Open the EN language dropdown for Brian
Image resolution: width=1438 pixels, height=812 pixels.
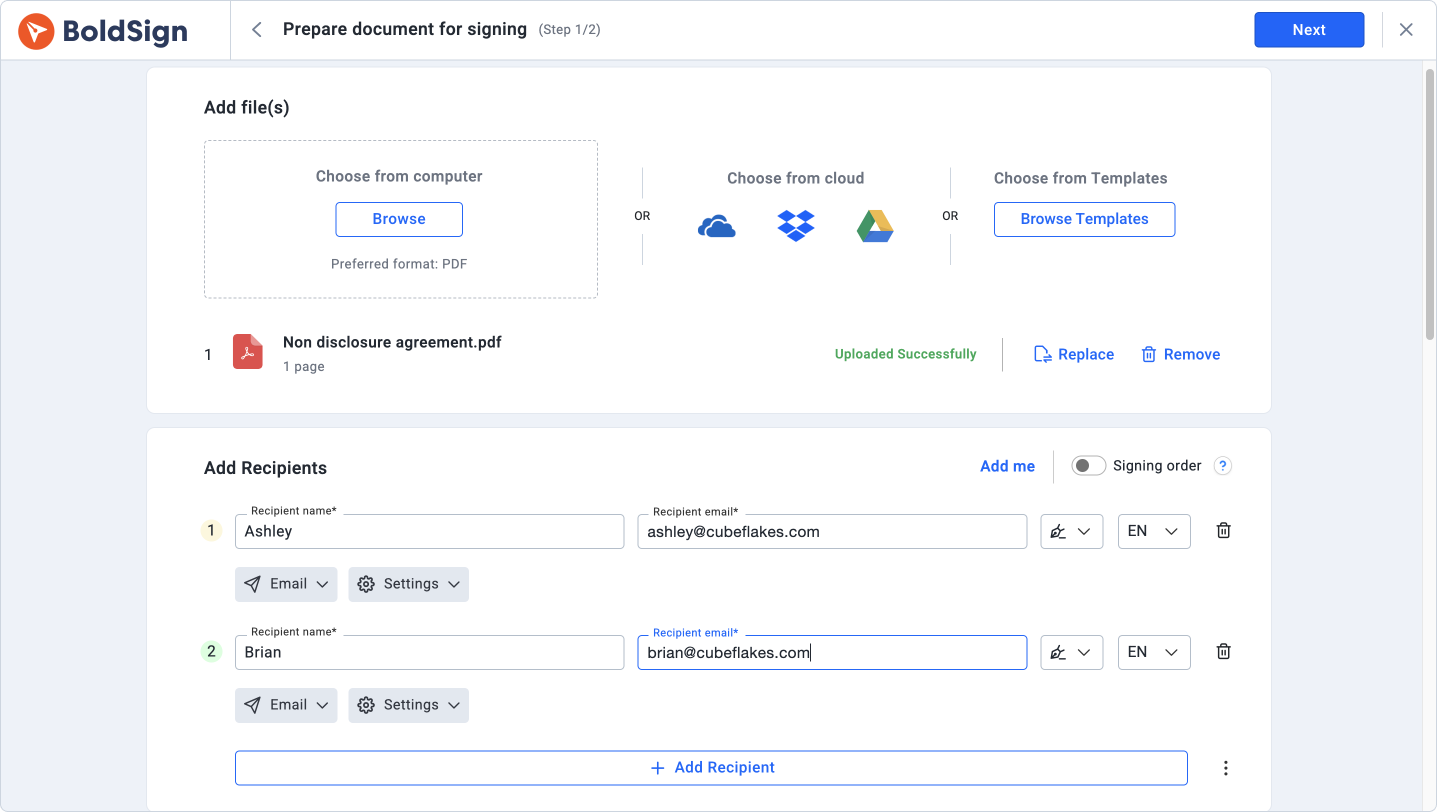(x=1153, y=652)
